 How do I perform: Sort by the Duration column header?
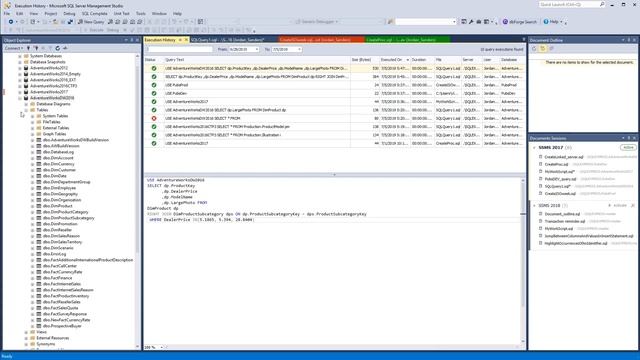(x=422, y=60)
